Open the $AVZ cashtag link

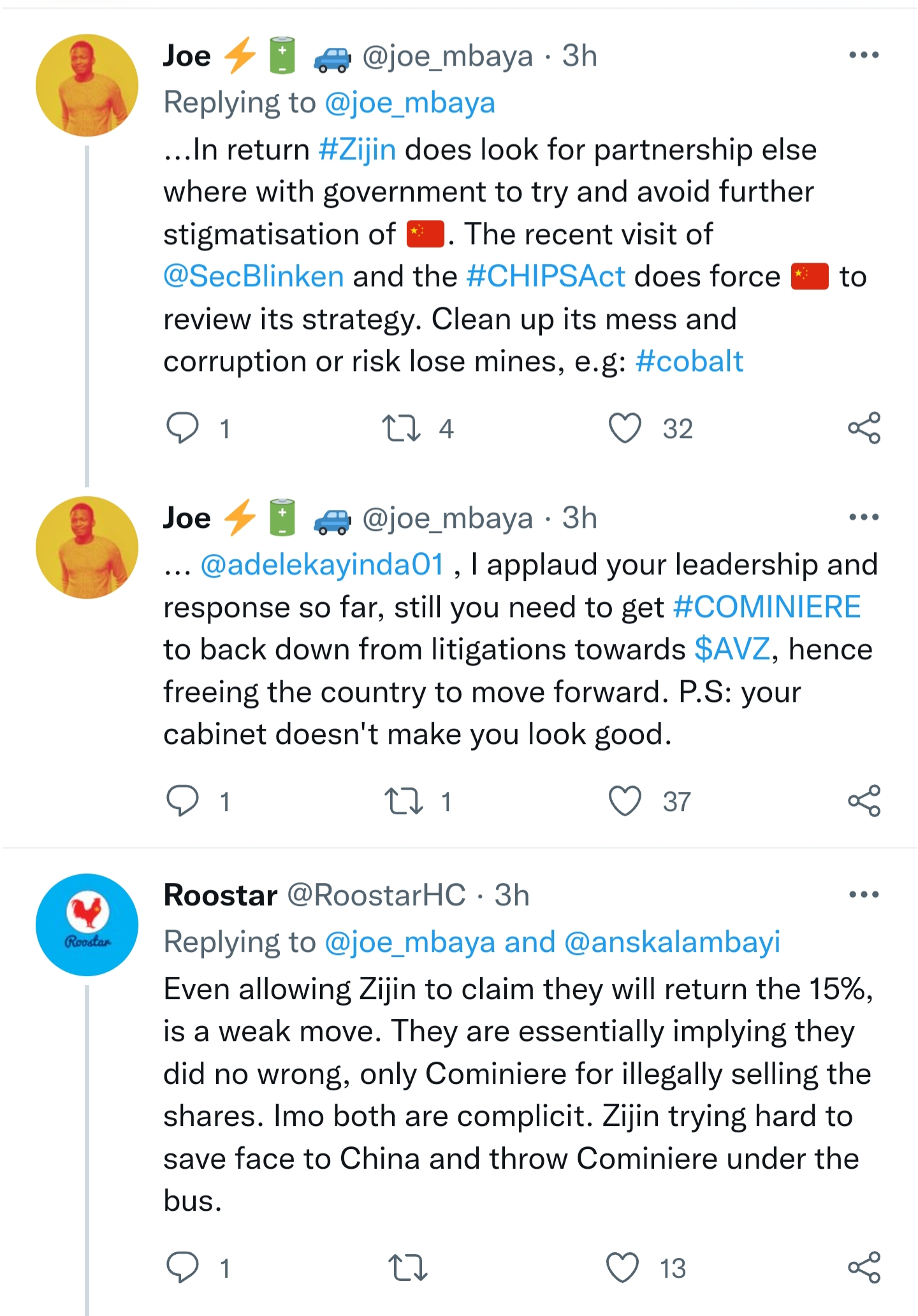click(732, 650)
